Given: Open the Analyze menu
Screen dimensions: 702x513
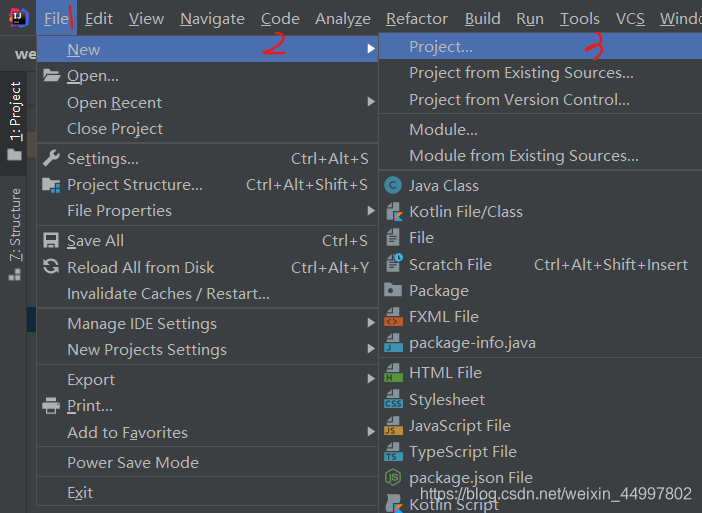Looking at the screenshot, I should [342, 18].
